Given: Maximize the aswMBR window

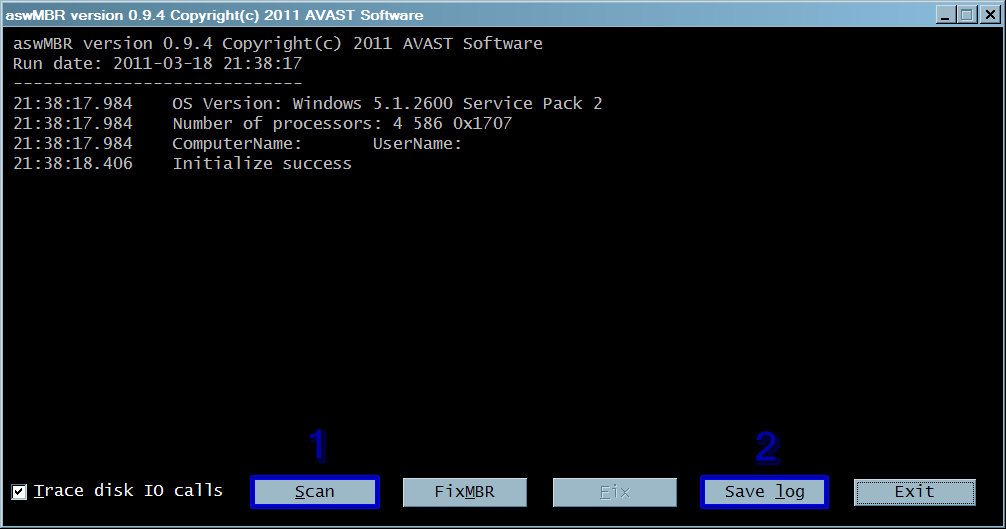Looking at the screenshot, I should [x=967, y=15].
